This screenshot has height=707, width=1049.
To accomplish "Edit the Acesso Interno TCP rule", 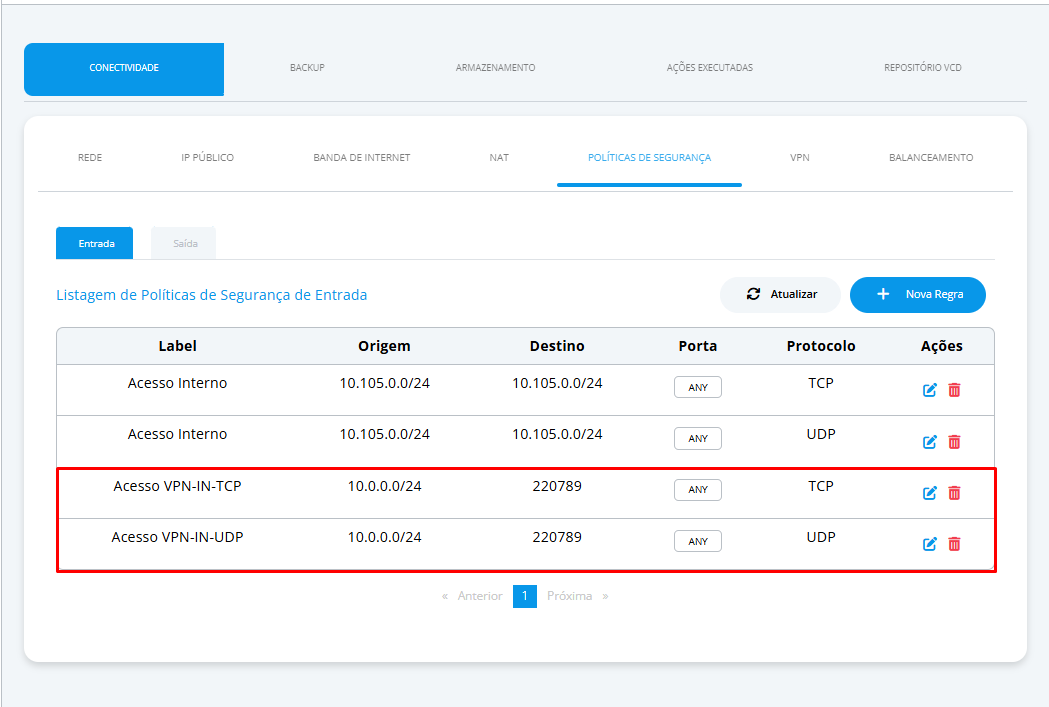I will pyautogui.click(x=929, y=390).
